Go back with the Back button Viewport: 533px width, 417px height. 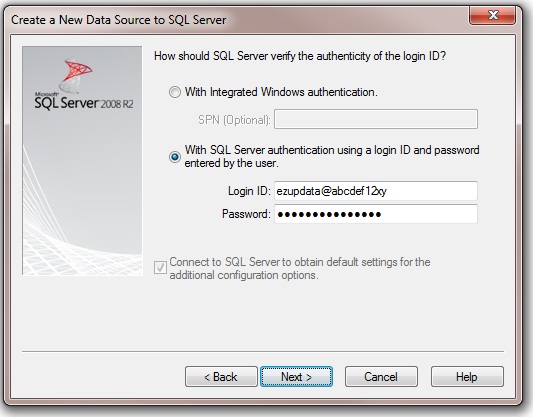click(x=221, y=377)
